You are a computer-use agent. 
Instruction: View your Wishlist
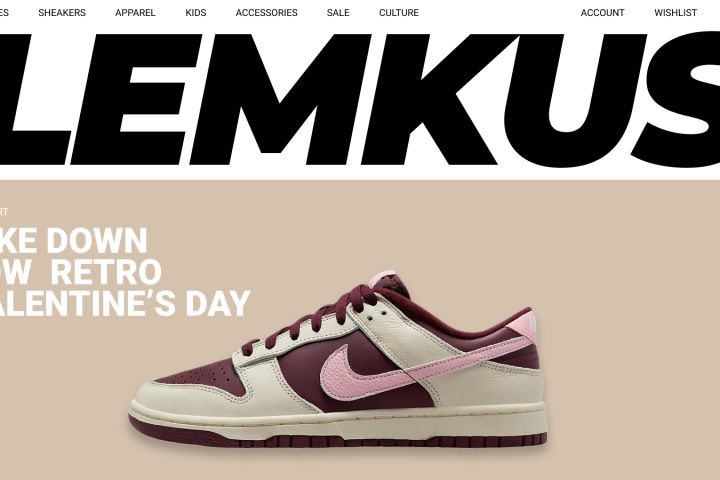(x=675, y=13)
